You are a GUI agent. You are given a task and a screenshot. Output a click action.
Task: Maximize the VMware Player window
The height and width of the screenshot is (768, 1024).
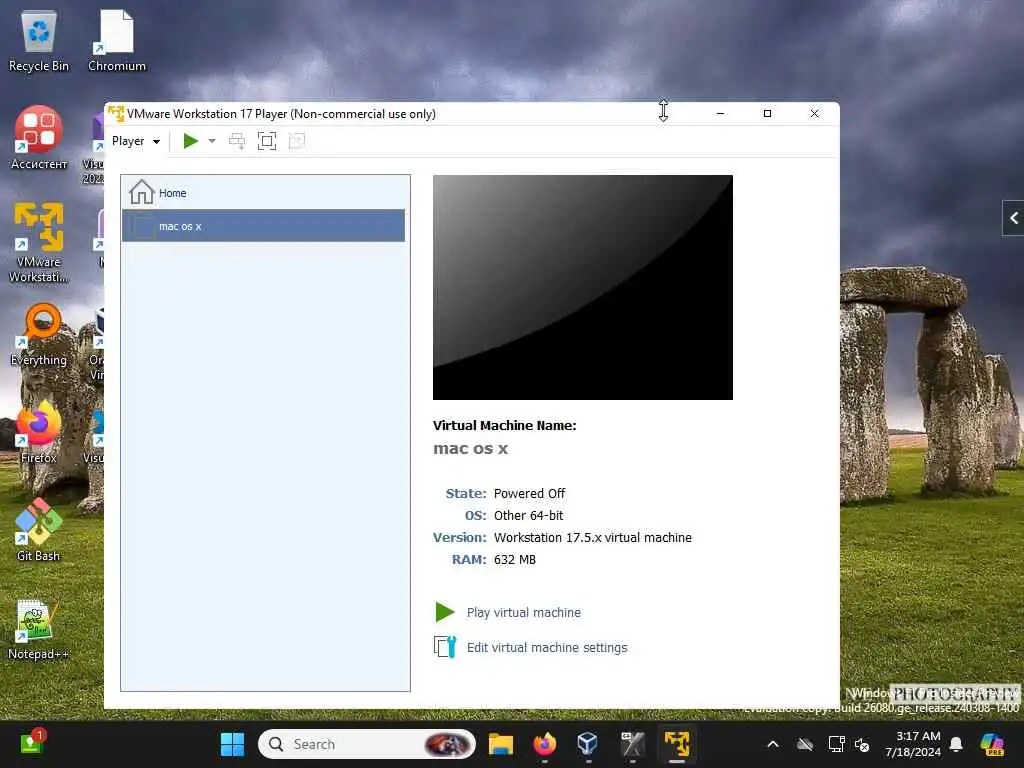(x=767, y=114)
